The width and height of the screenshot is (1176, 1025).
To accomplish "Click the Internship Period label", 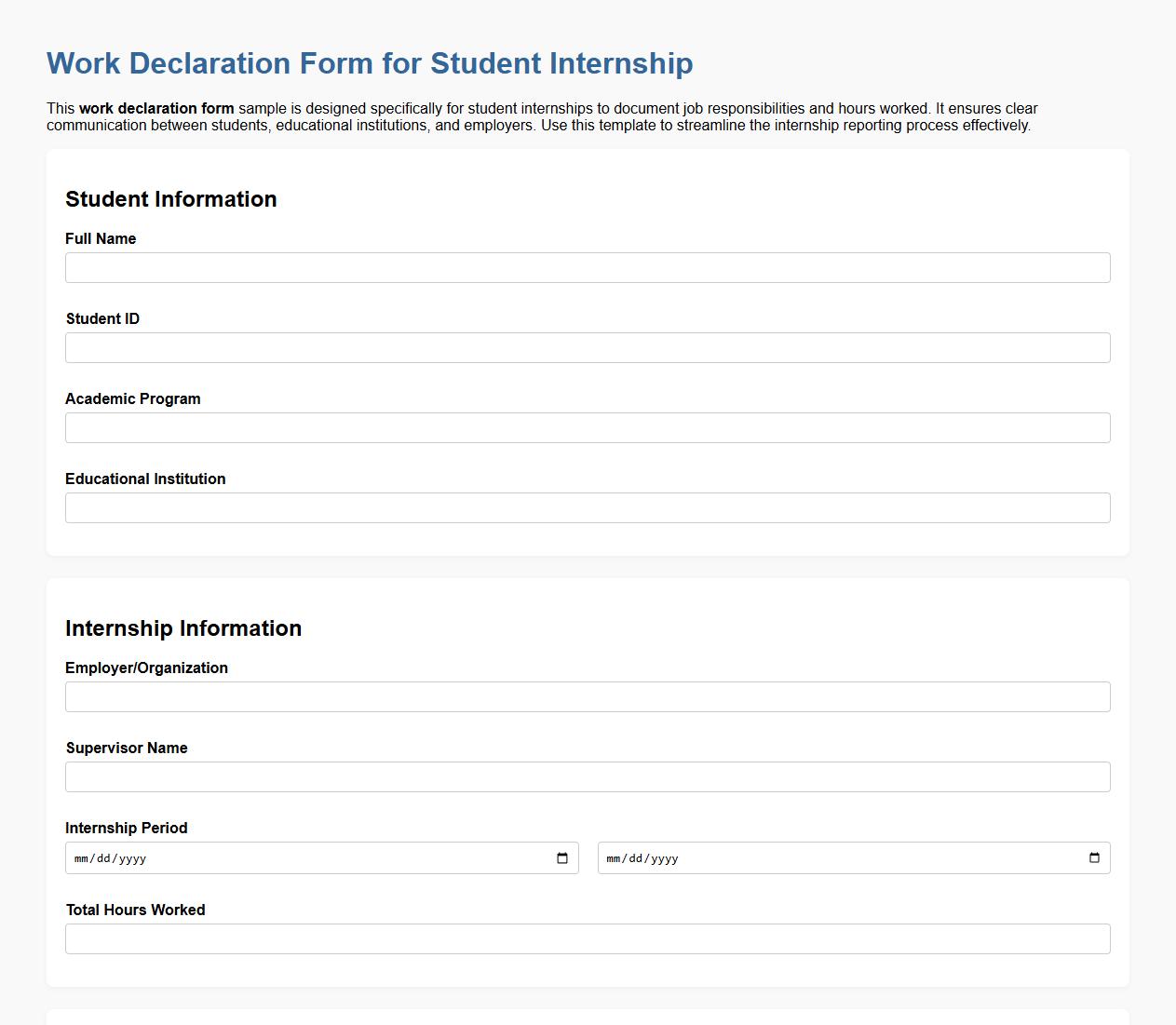I will click(126, 828).
